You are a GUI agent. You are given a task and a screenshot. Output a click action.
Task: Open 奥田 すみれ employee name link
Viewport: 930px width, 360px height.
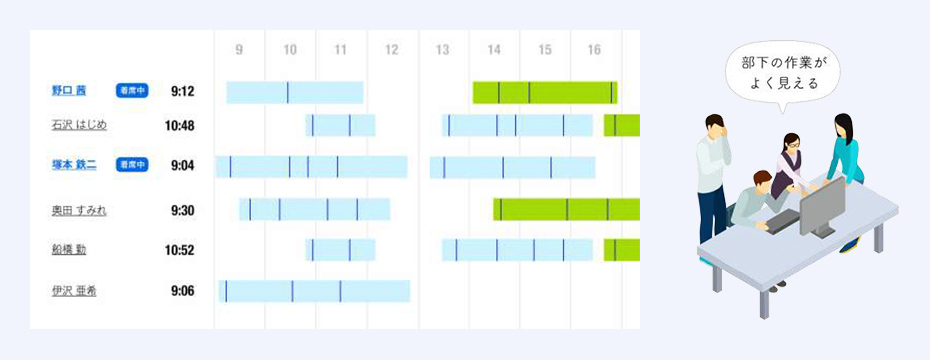pyautogui.click(x=79, y=211)
